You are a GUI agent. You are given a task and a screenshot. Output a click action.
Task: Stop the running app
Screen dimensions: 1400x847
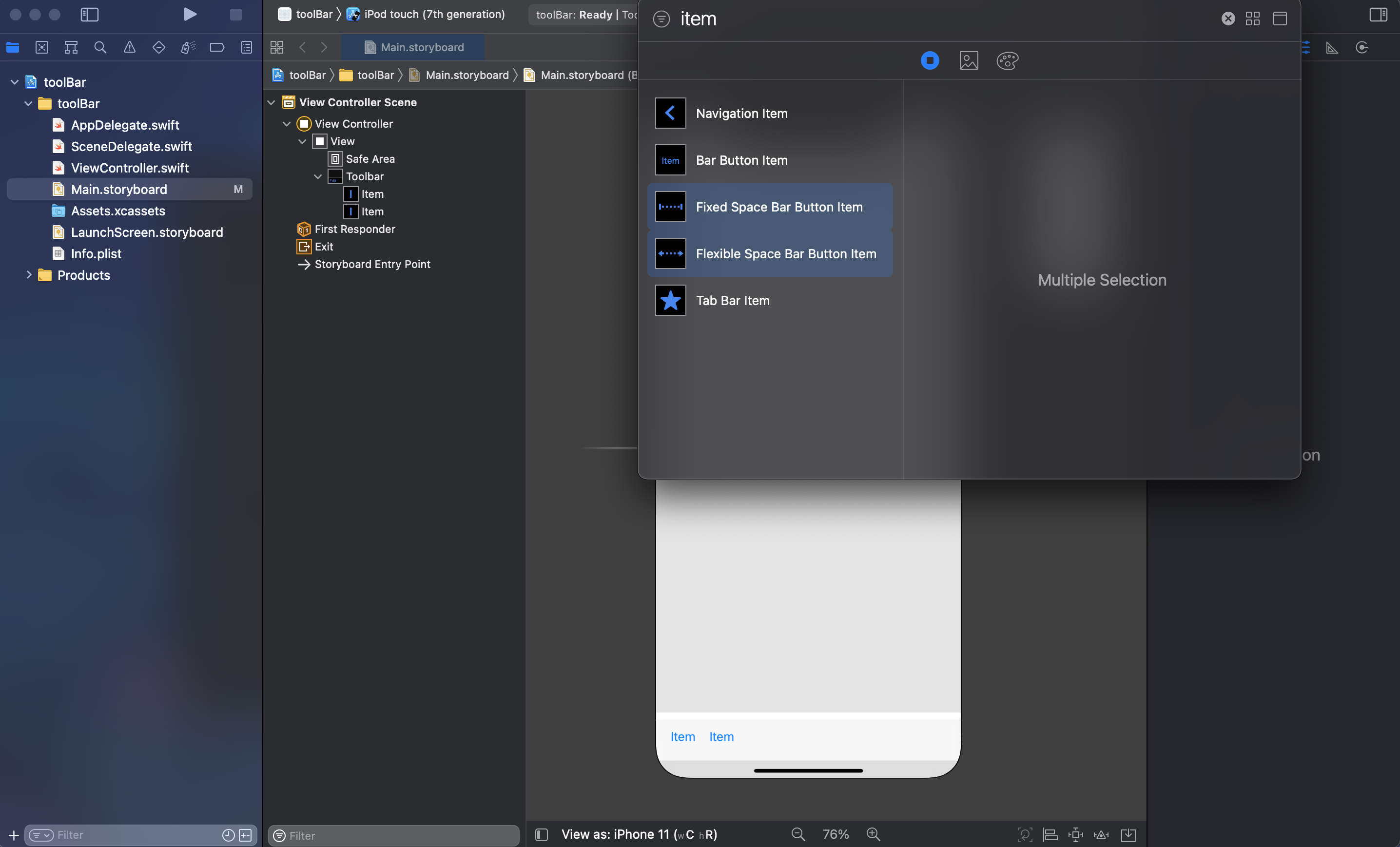point(235,15)
